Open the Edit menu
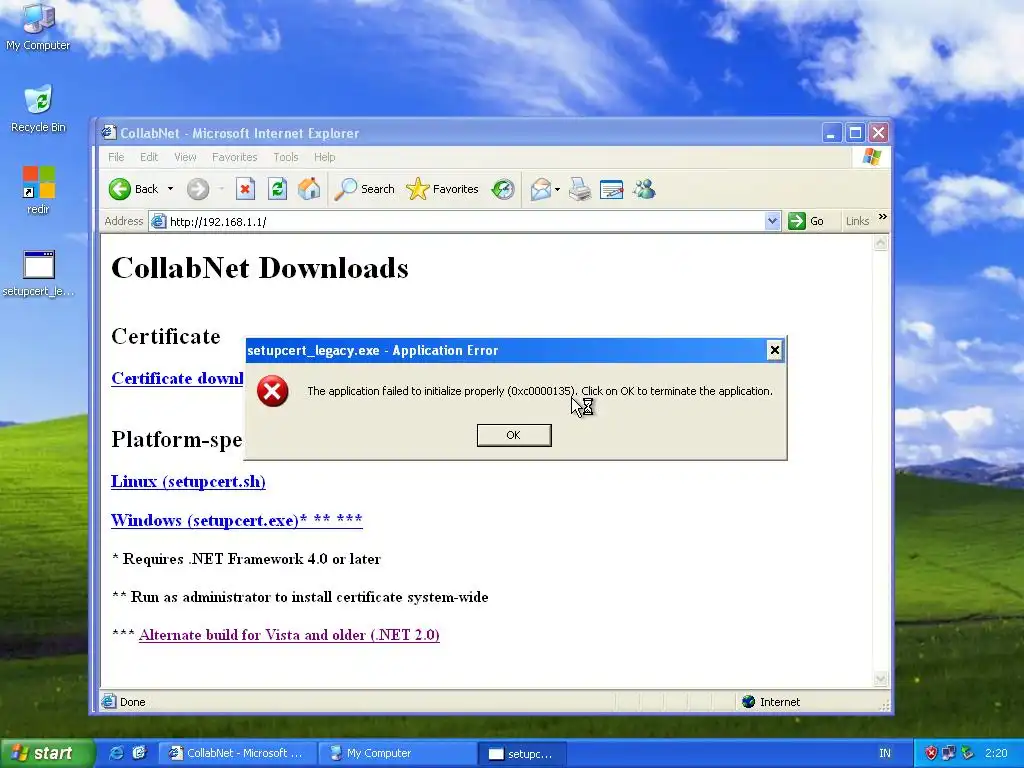Viewport: 1024px width, 768px height. coord(149,157)
